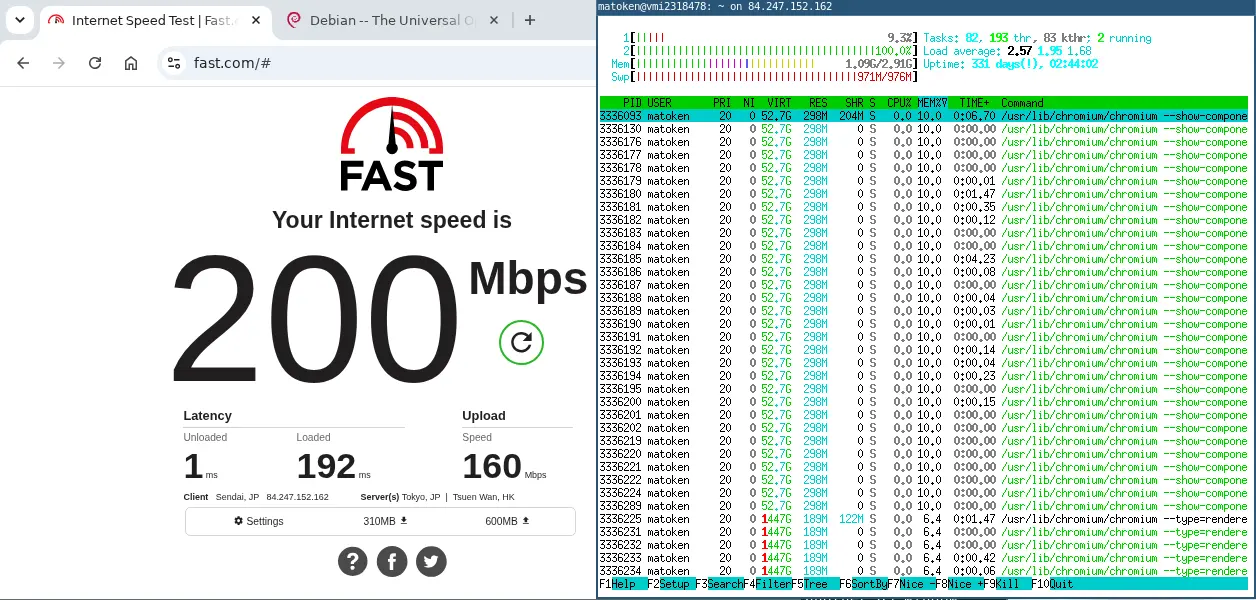
Task: Click F1 Help in htop footer
Action: point(623,584)
